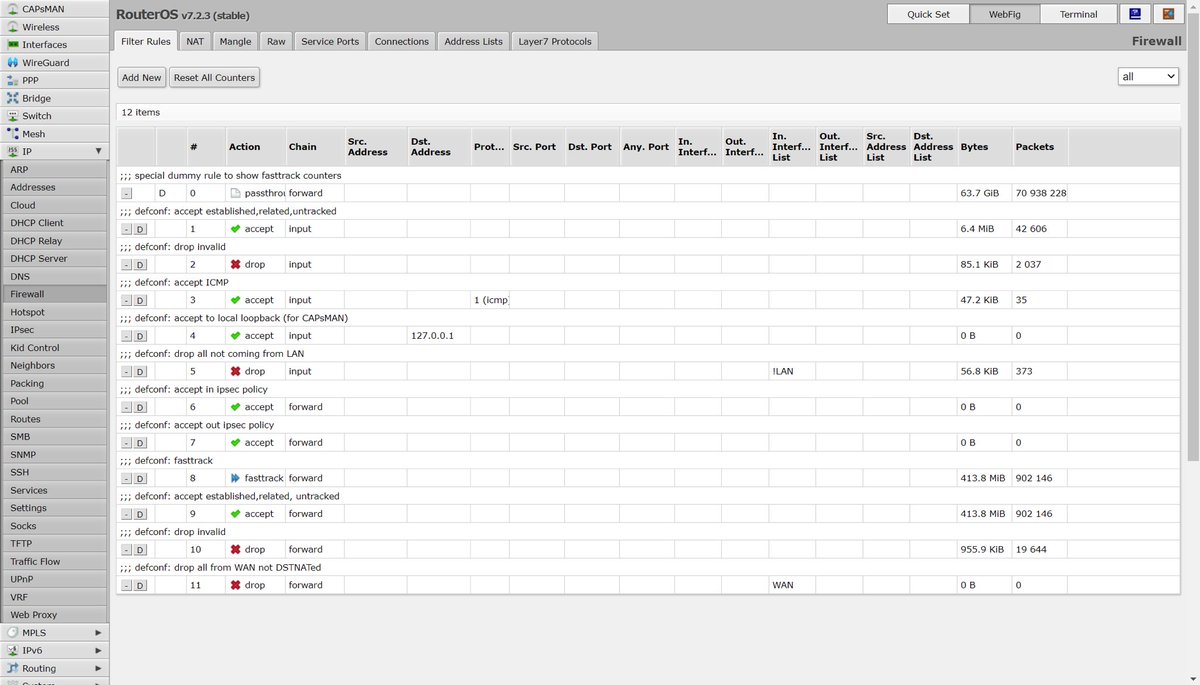
Task: Toggle the D button on rule 3
Action: click(140, 300)
